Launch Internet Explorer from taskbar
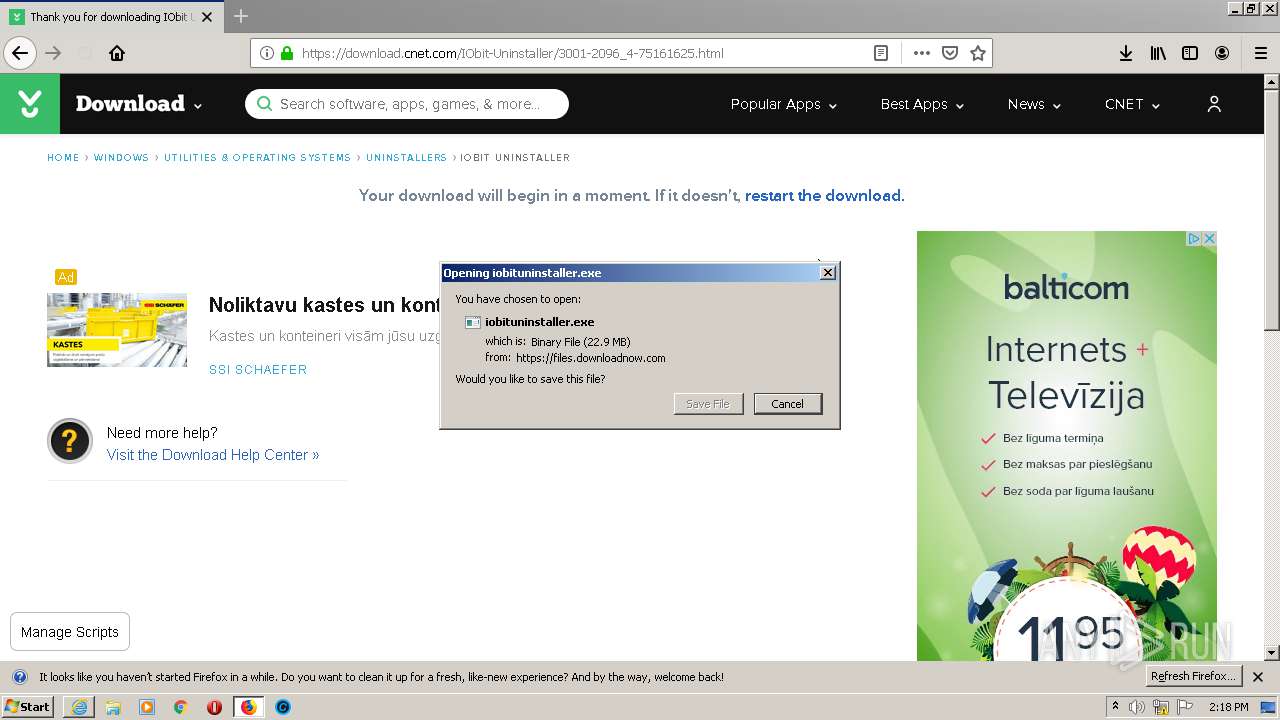The height and width of the screenshot is (720, 1280). pyautogui.click(x=79, y=707)
